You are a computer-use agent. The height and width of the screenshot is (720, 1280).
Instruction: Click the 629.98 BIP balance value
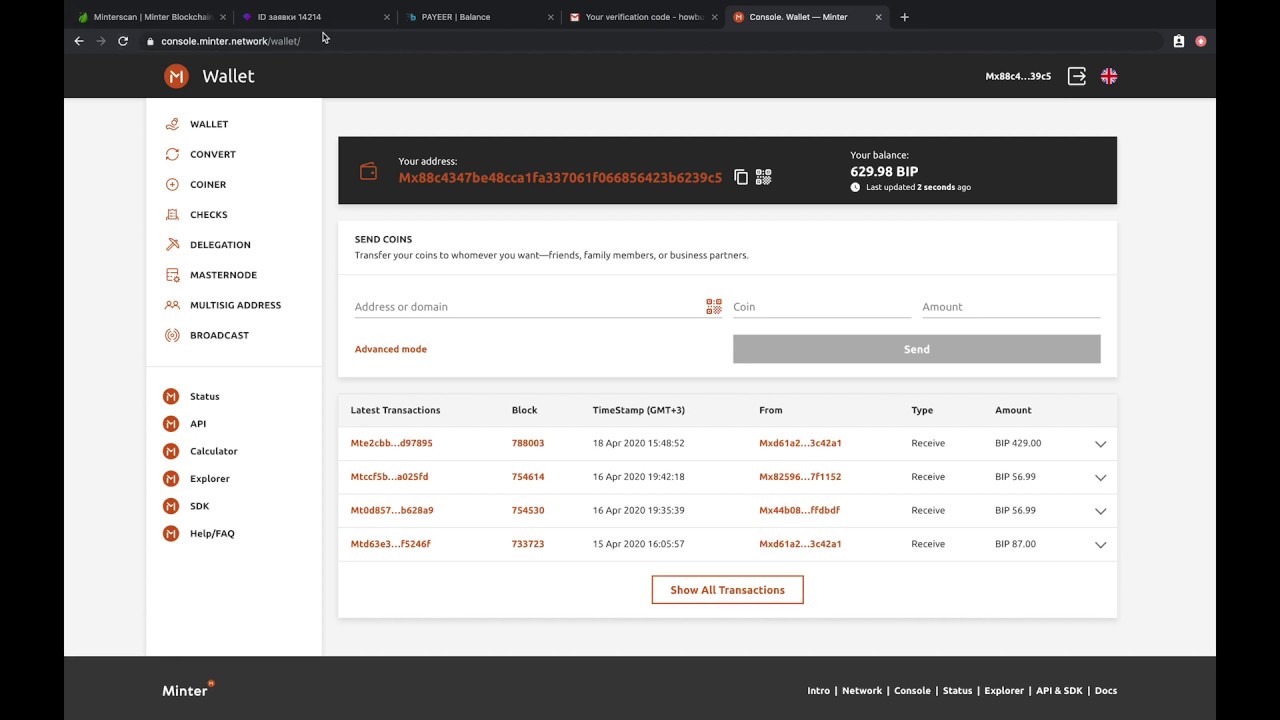coord(884,172)
